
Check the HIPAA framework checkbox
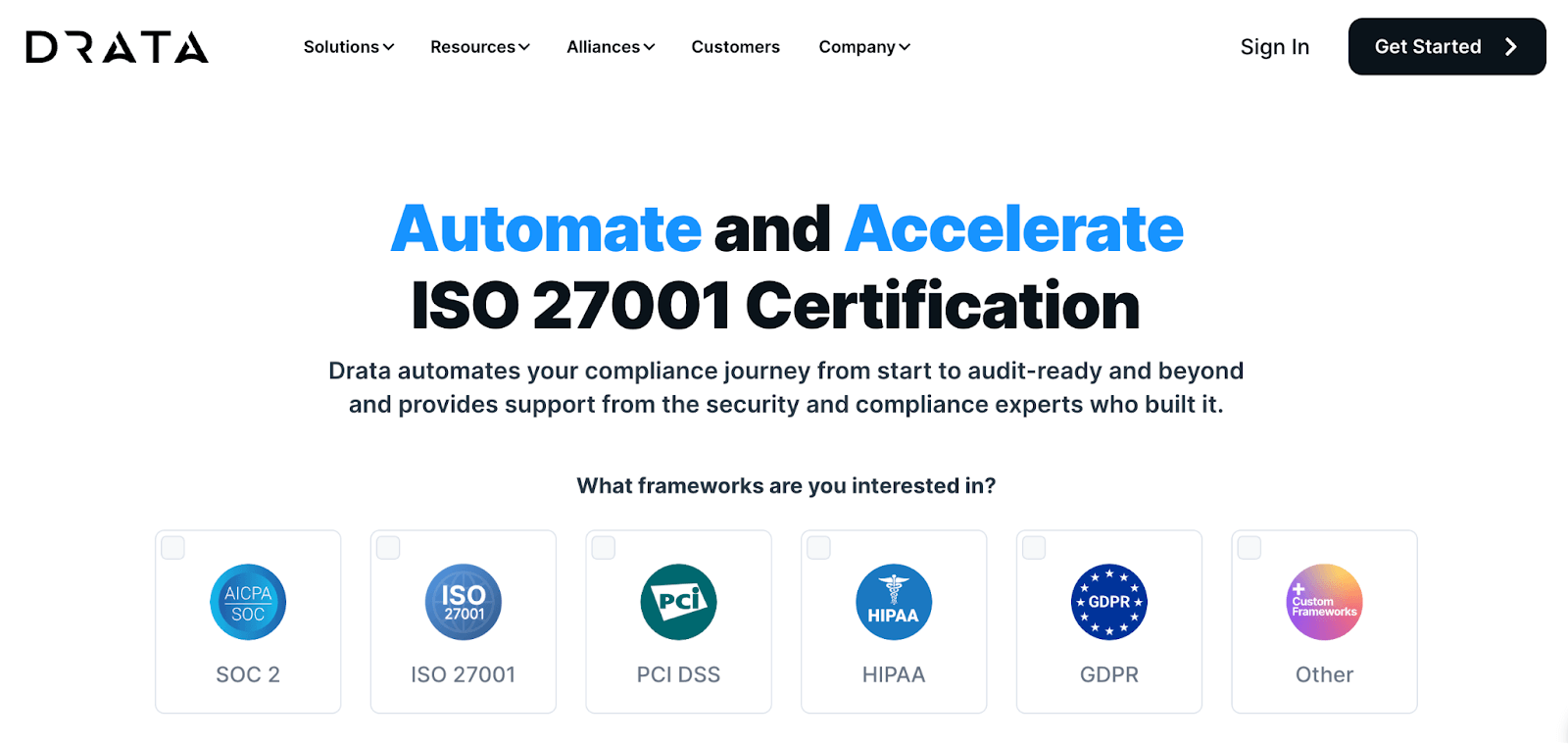pyautogui.click(x=819, y=548)
